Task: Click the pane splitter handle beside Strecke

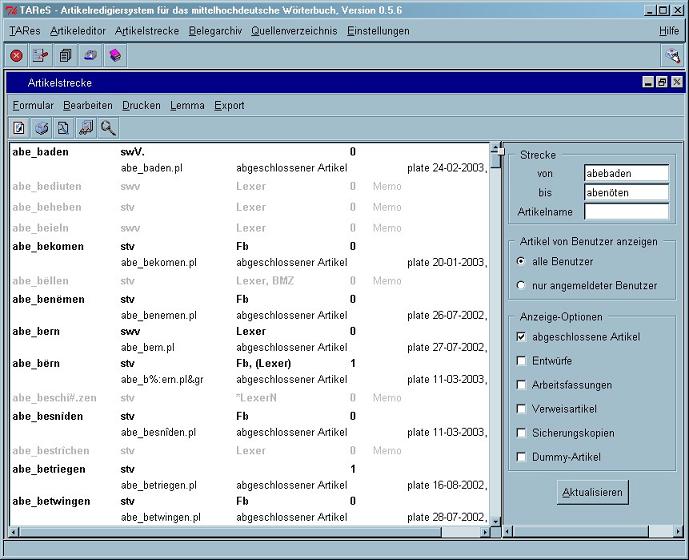Action: (x=501, y=151)
